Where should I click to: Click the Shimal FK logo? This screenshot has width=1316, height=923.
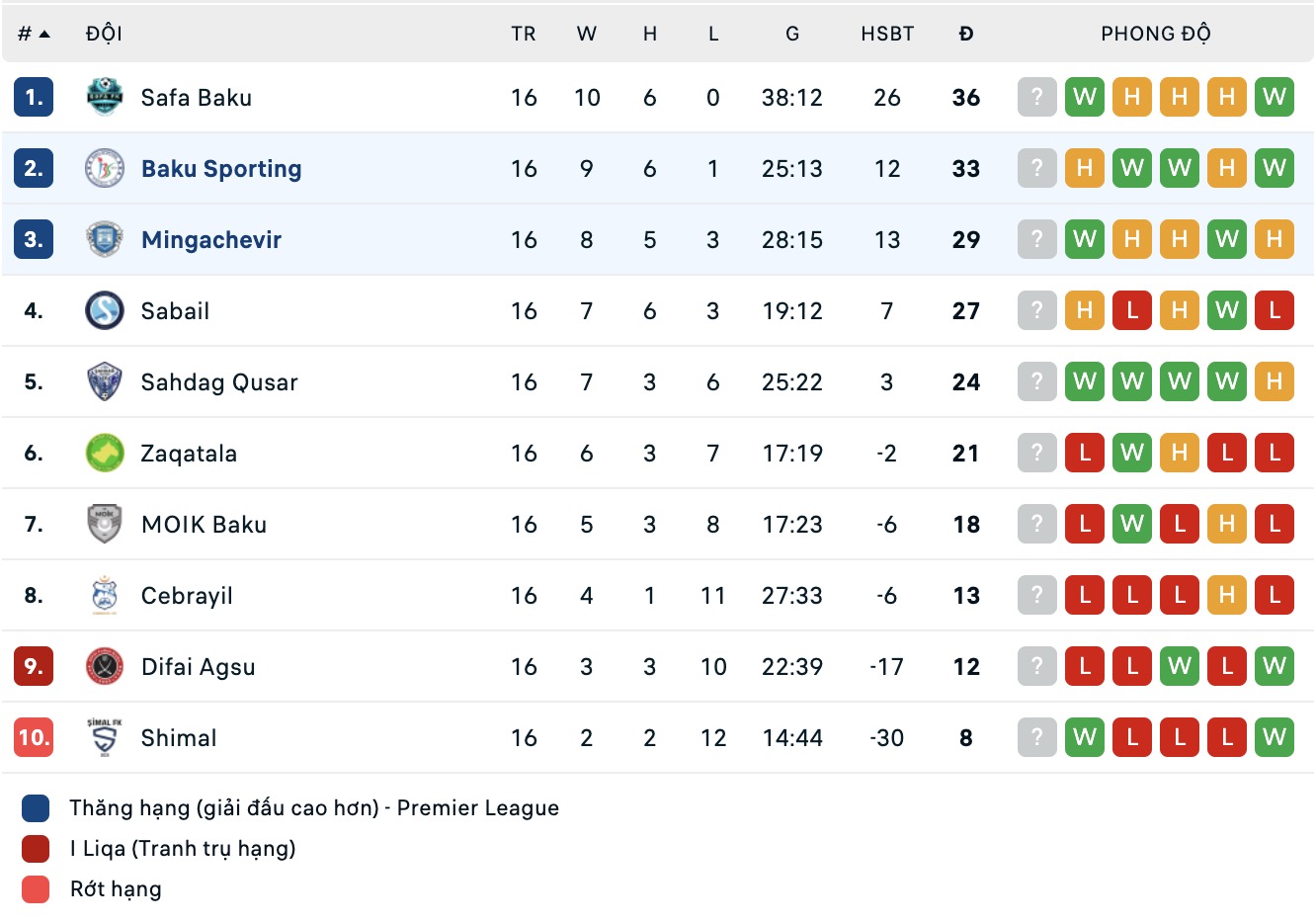(104, 737)
